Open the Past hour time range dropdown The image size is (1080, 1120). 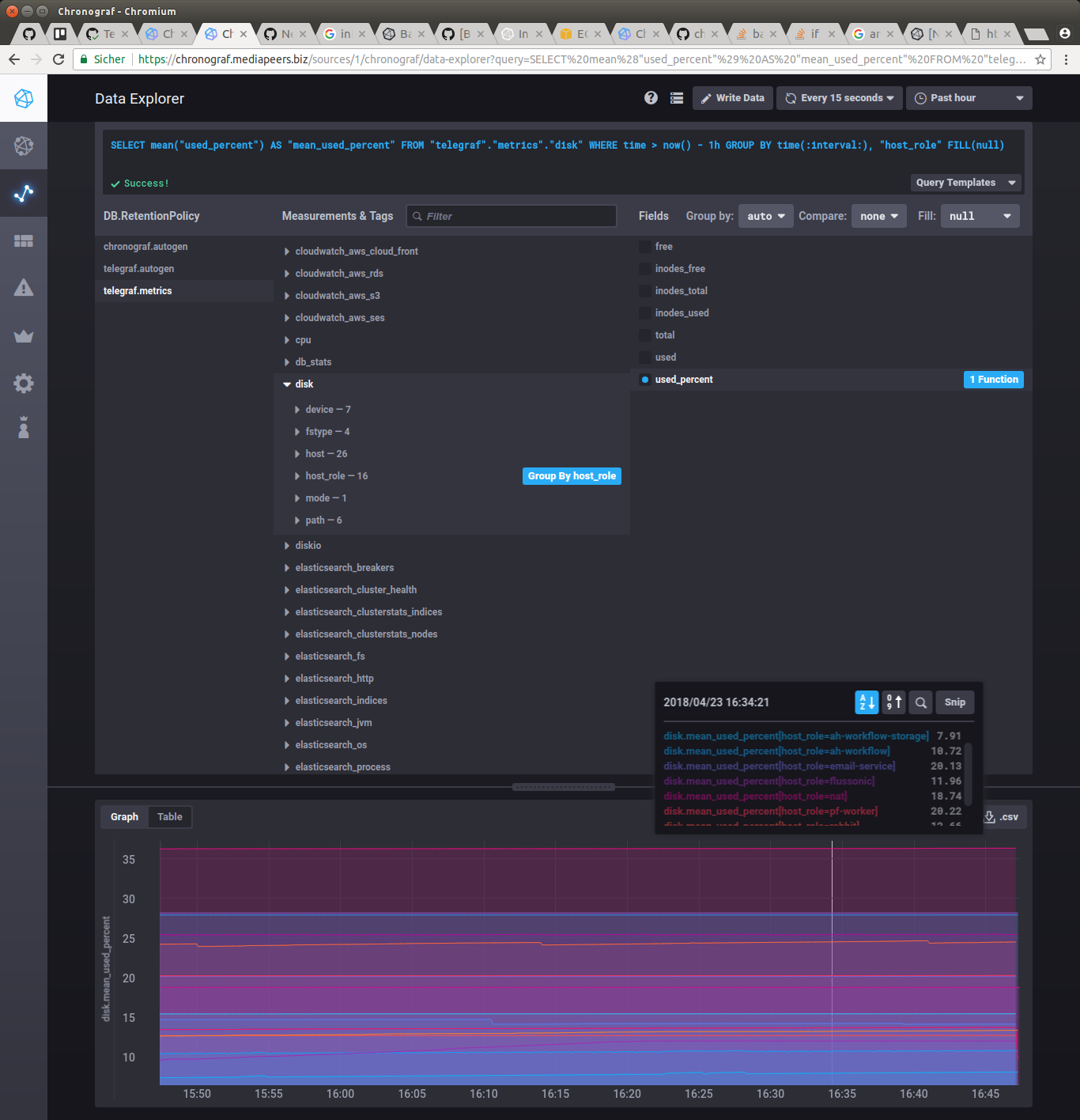click(968, 97)
